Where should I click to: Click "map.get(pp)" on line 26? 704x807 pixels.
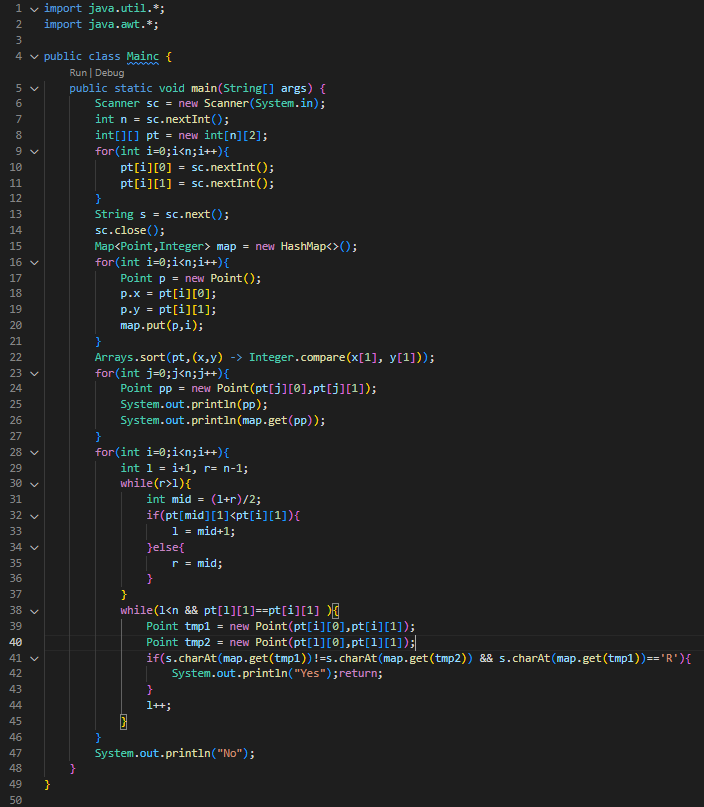[x=277, y=420]
